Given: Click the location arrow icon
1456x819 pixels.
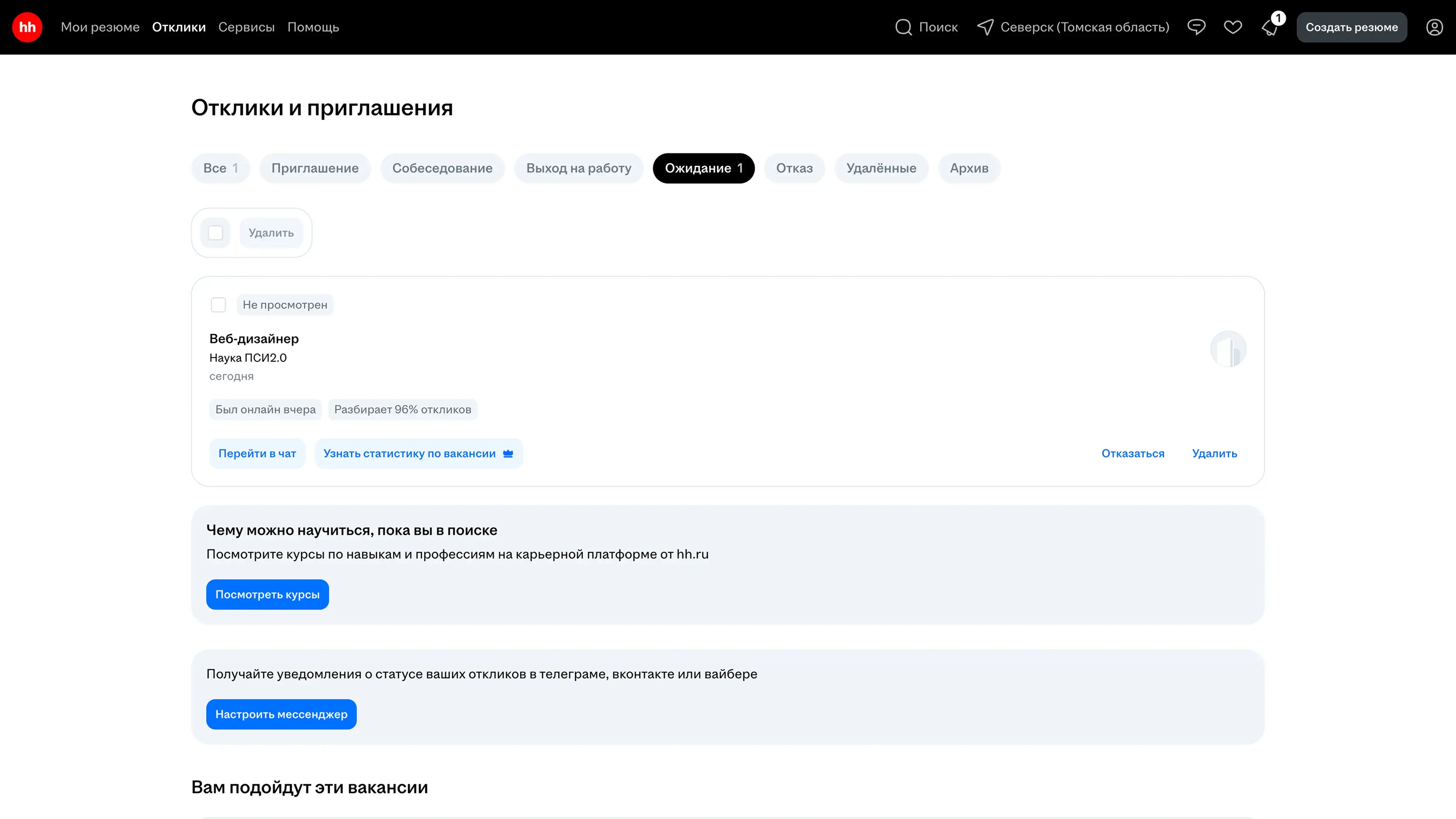Looking at the screenshot, I should pyautogui.click(x=985, y=27).
